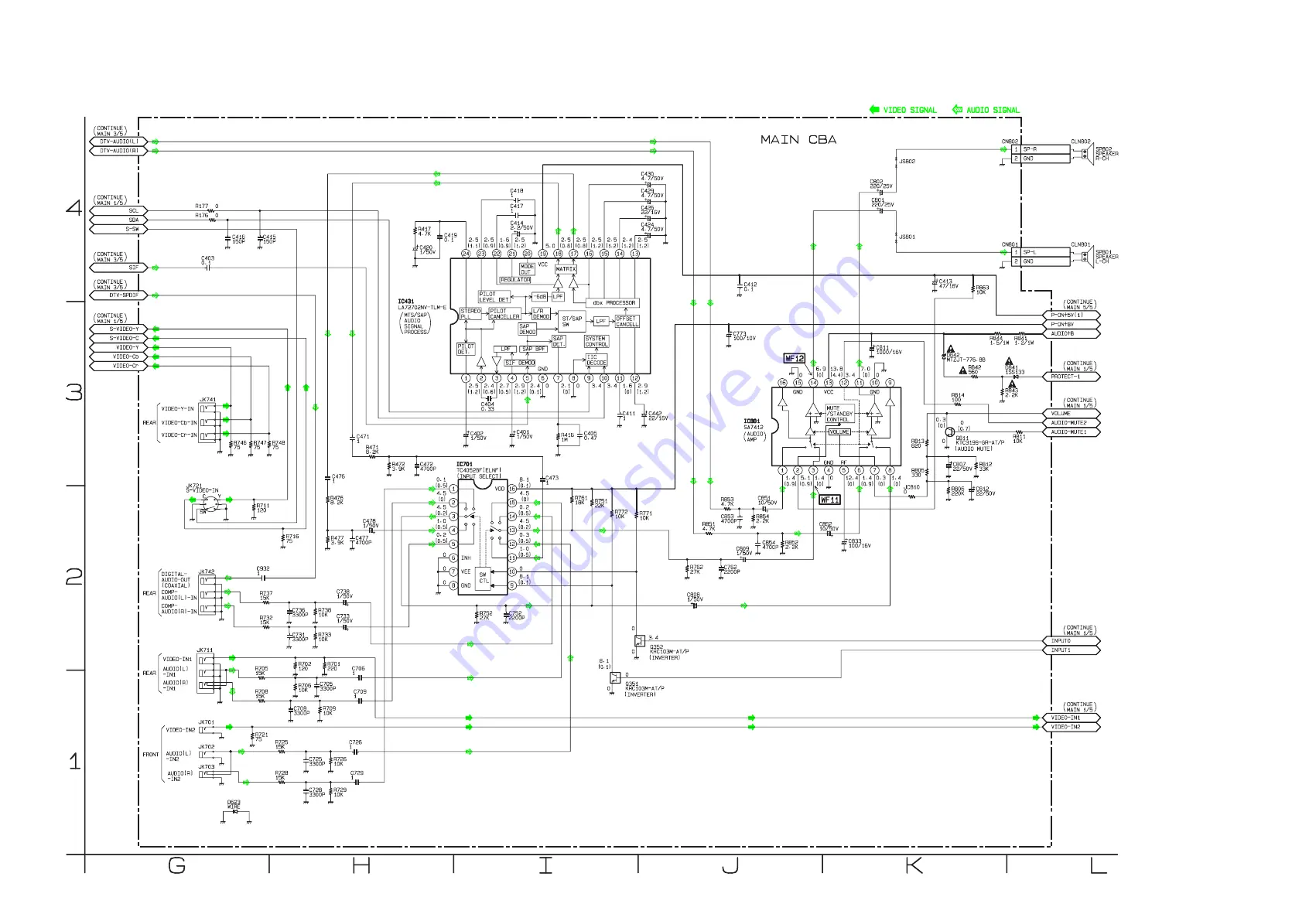The height and width of the screenshot is (921, 1316).
Task: Click the STEREO PLL block
Action: pyautogui.click(x=470, y=314)
